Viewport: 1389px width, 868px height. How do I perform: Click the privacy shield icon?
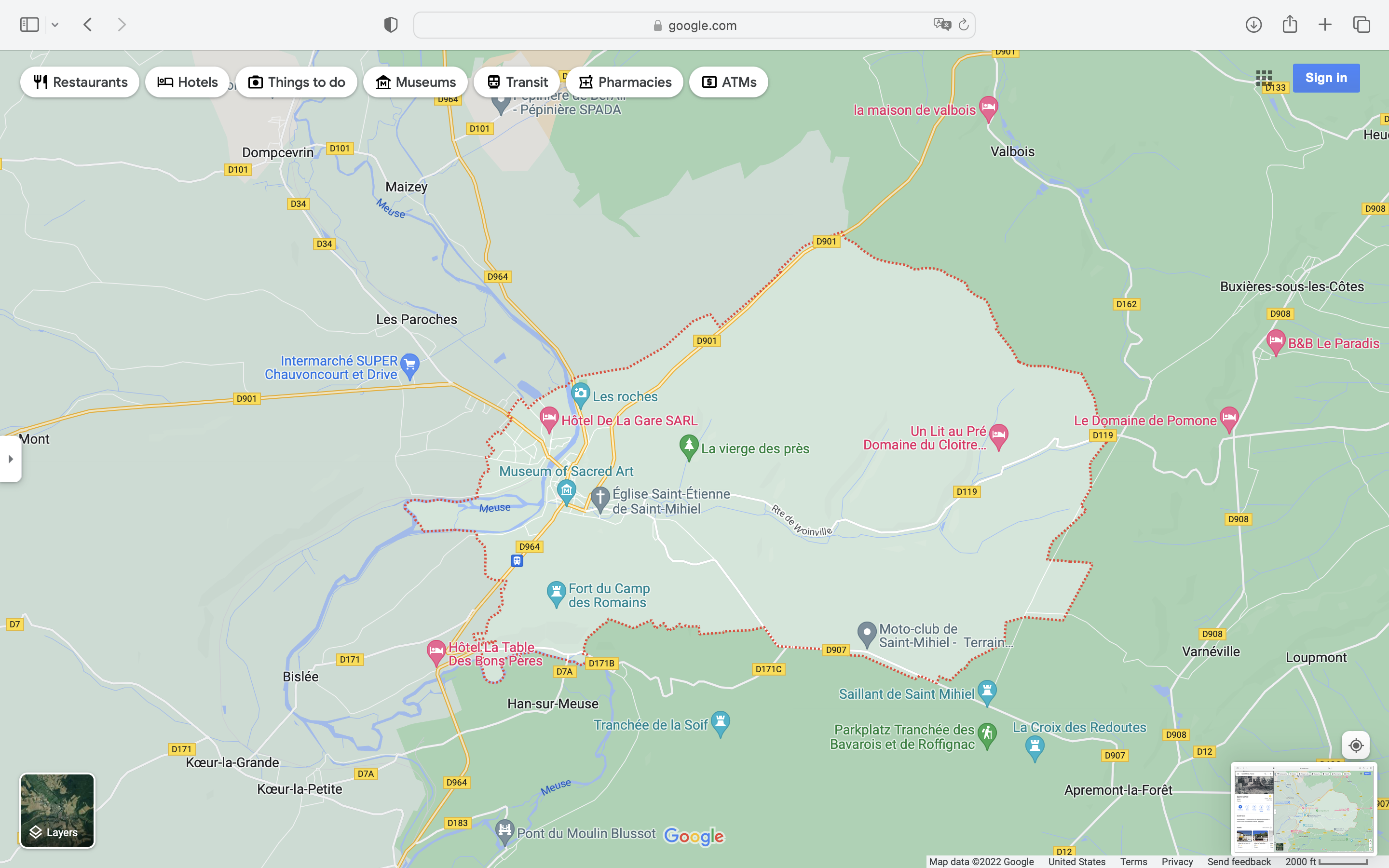click(391, 25)
